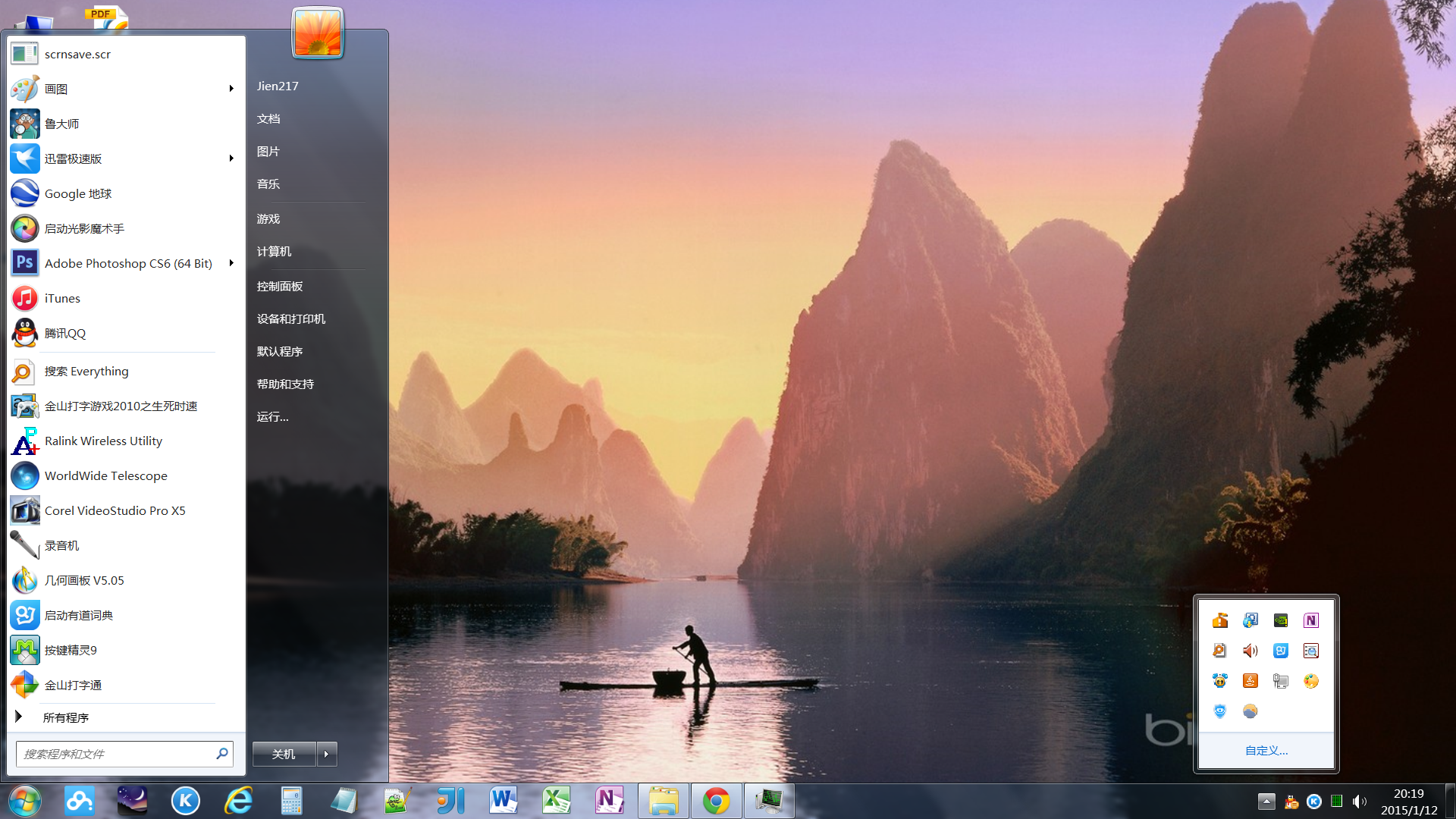Open the OneNote tray icon in popup
Viewport: 1456px width, 819px height.
[1311, 620]
